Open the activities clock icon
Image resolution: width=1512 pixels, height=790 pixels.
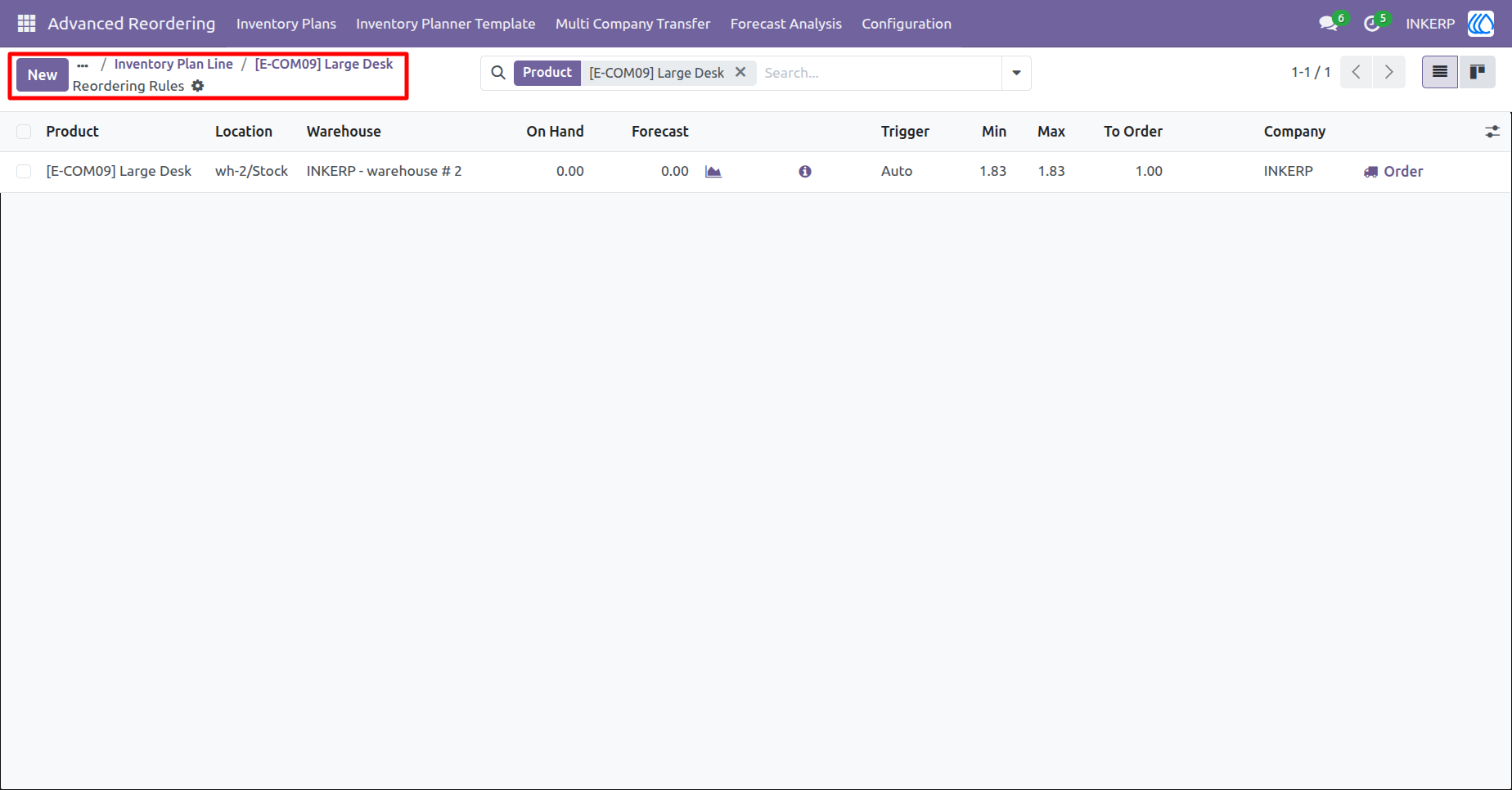[1372, 24]
